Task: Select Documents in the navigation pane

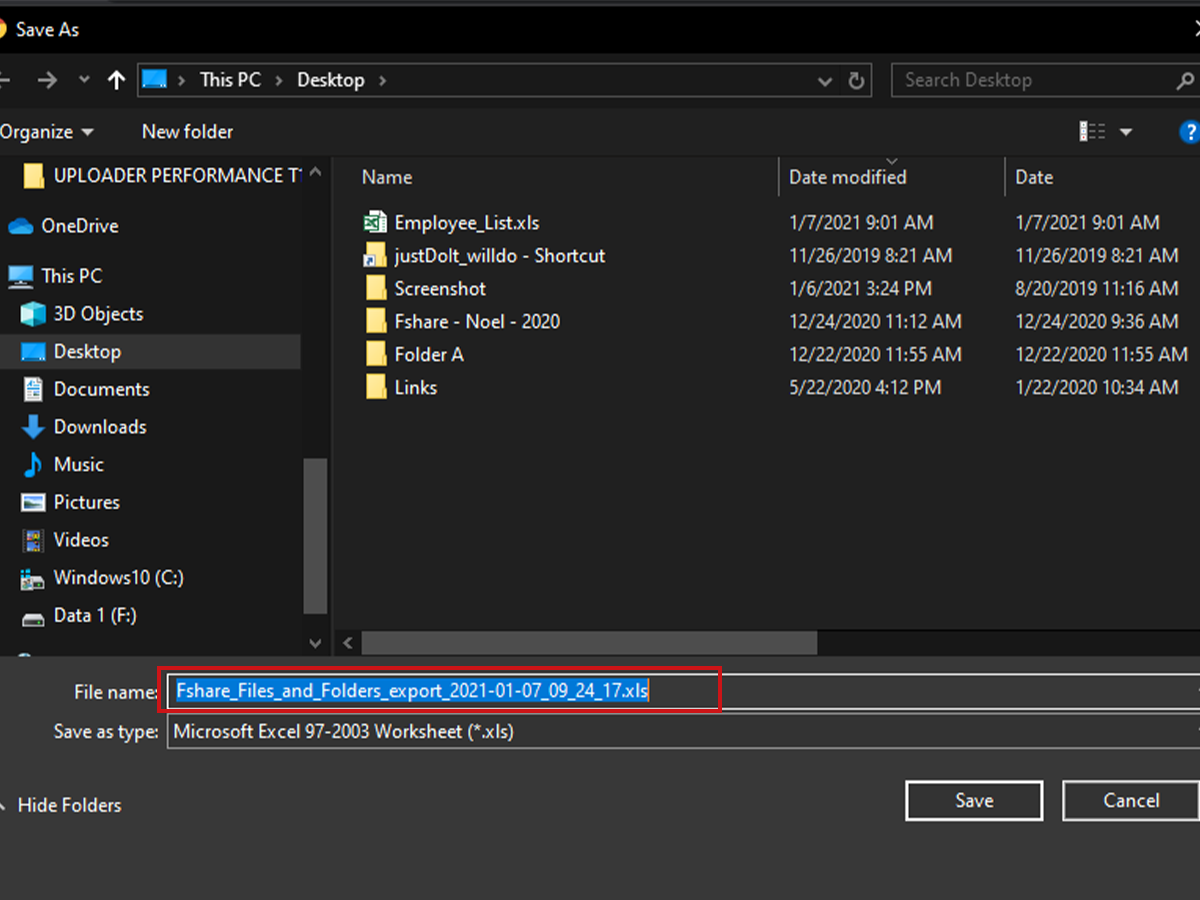Action: (x=101, y=389)
